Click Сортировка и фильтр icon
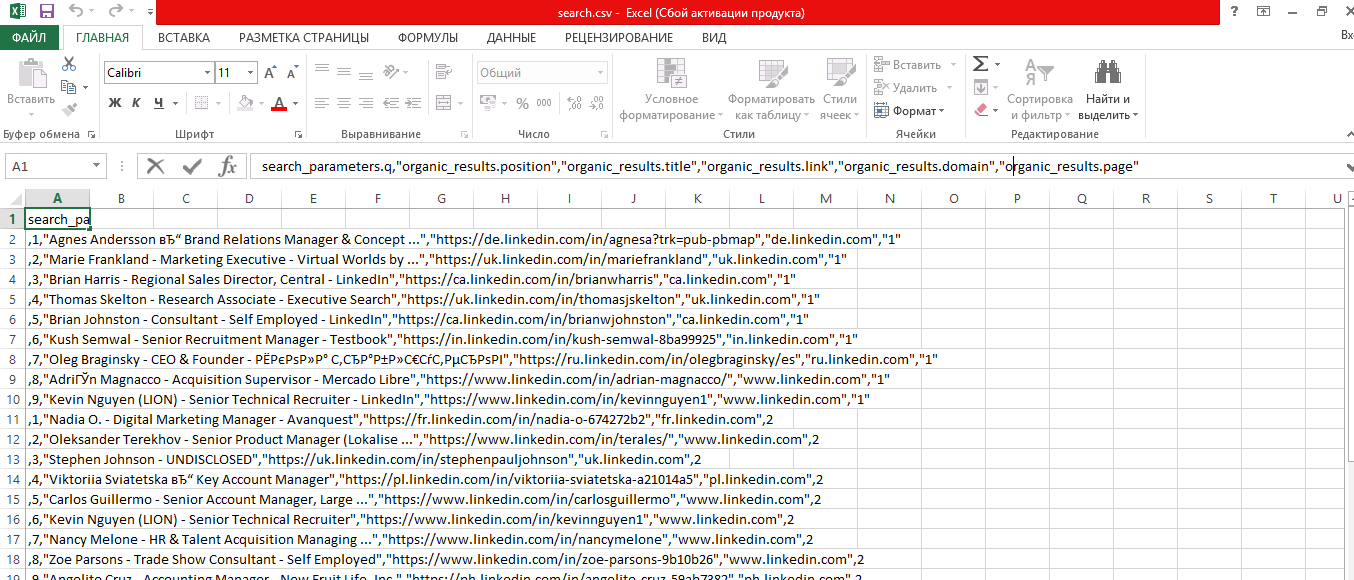1354x580 pixels. coord(1040,88)
